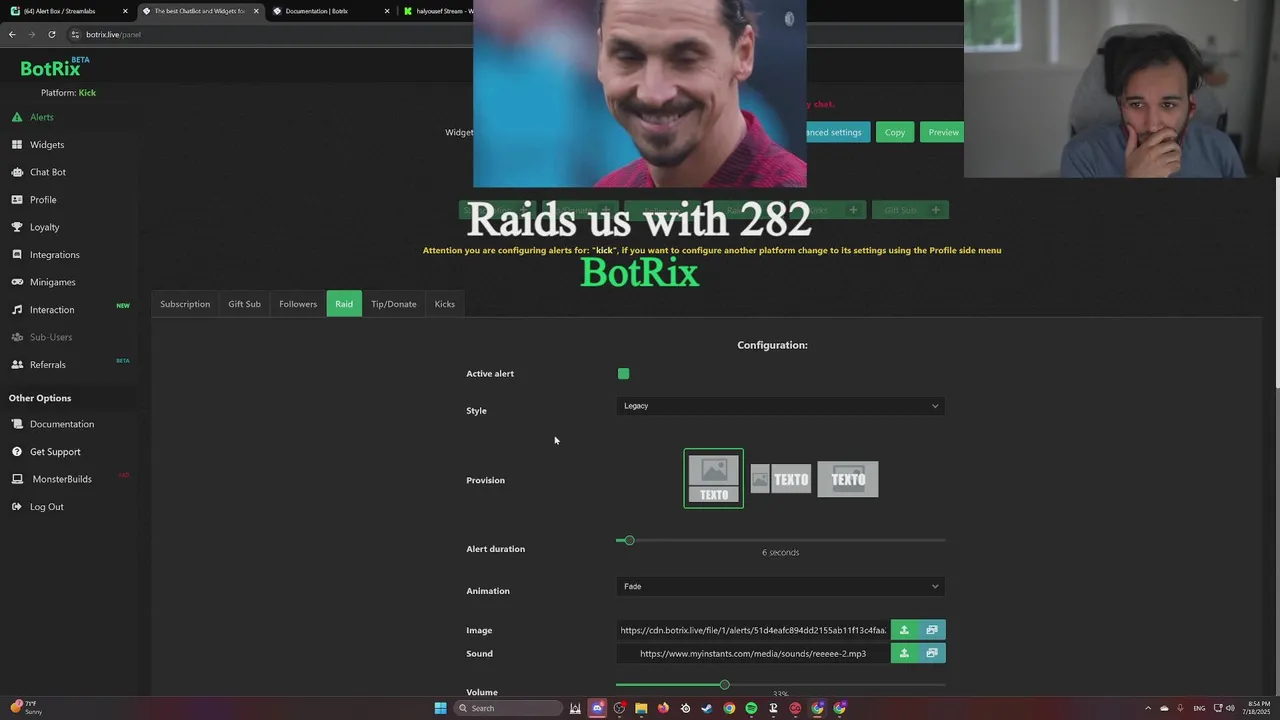Click upload icon next to Sound URL
The height and width of the screenshot is (720, 1280).
pos(904,653)
